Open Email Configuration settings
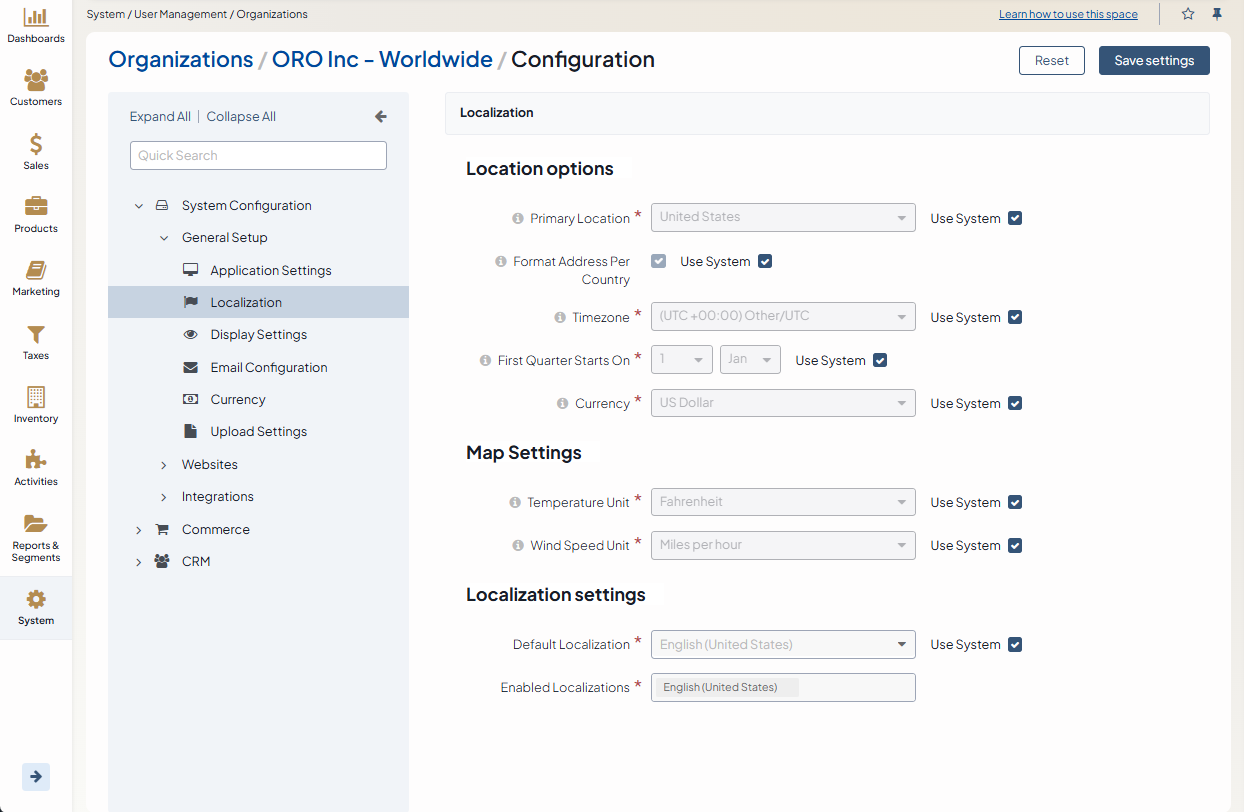This screenshot has height=812, width=1244. click(268, 368)
